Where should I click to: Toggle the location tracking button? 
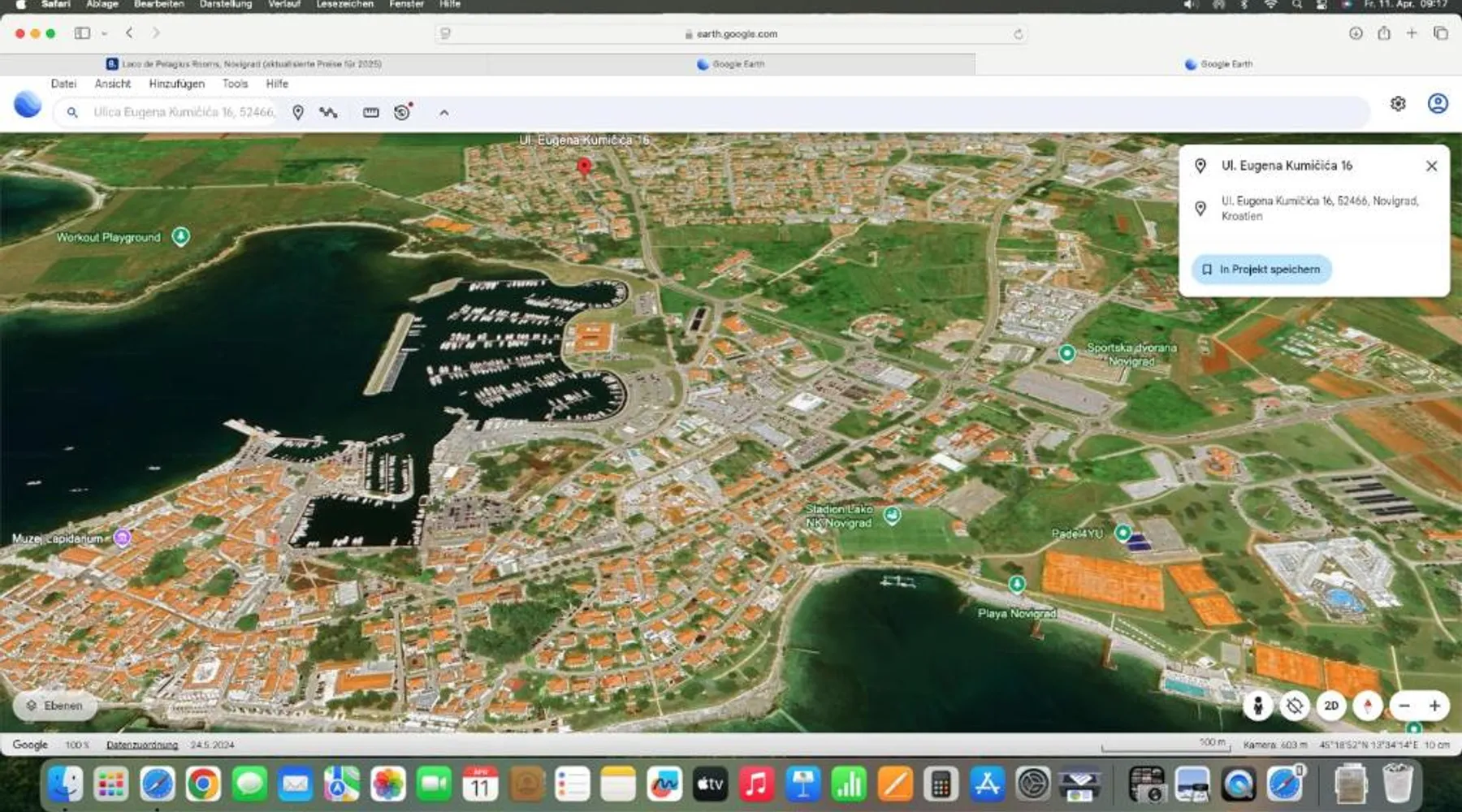click(x=1295, y=706)
